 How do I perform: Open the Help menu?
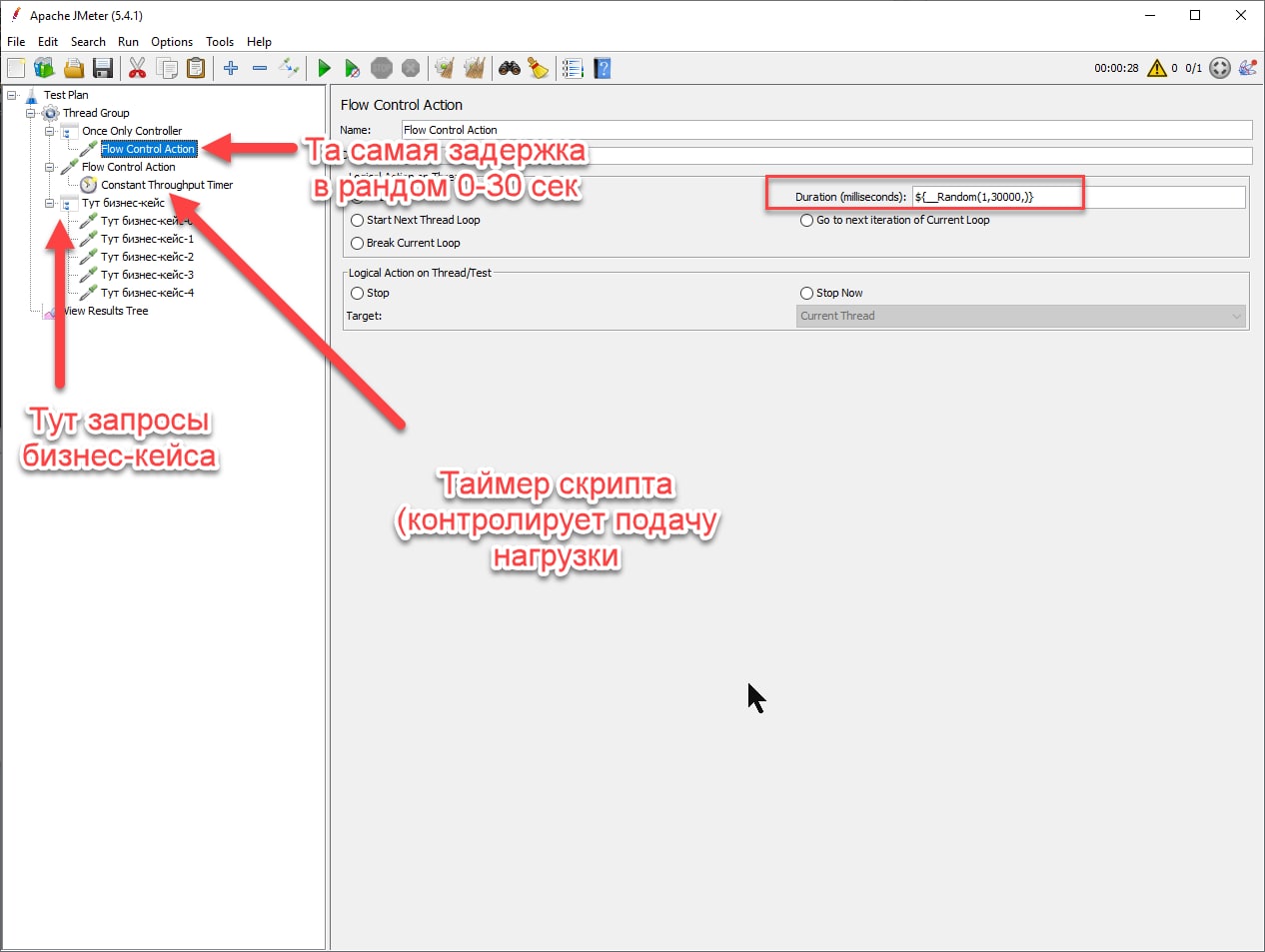259,42
